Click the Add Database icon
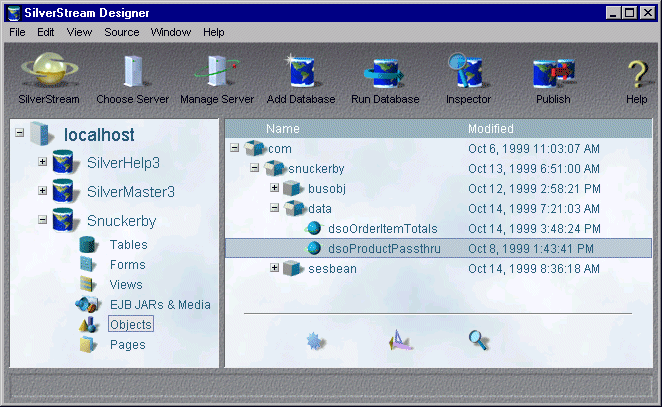The image size is (662, 407). [x=301, y=71]
